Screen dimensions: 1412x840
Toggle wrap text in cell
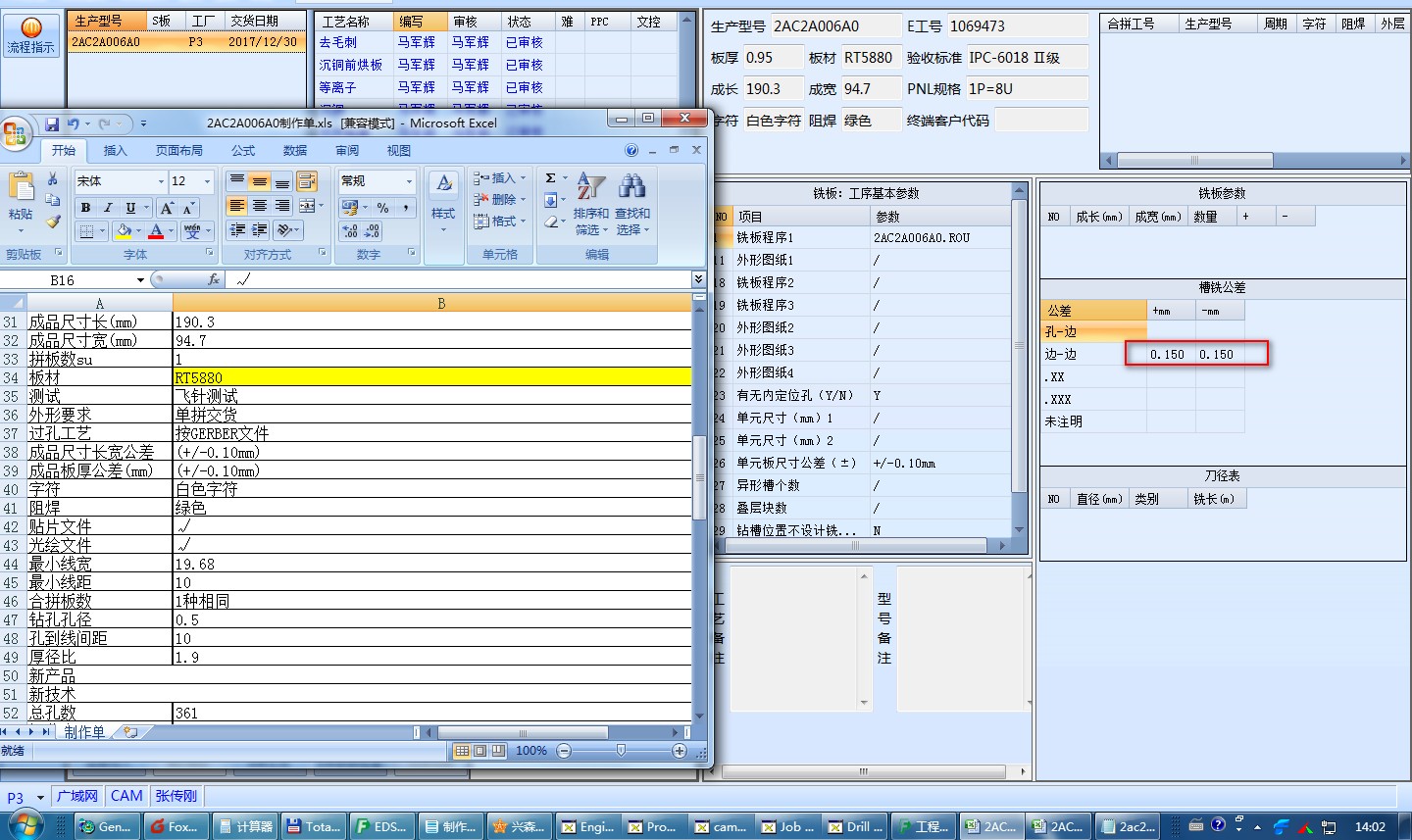[307, 181]
